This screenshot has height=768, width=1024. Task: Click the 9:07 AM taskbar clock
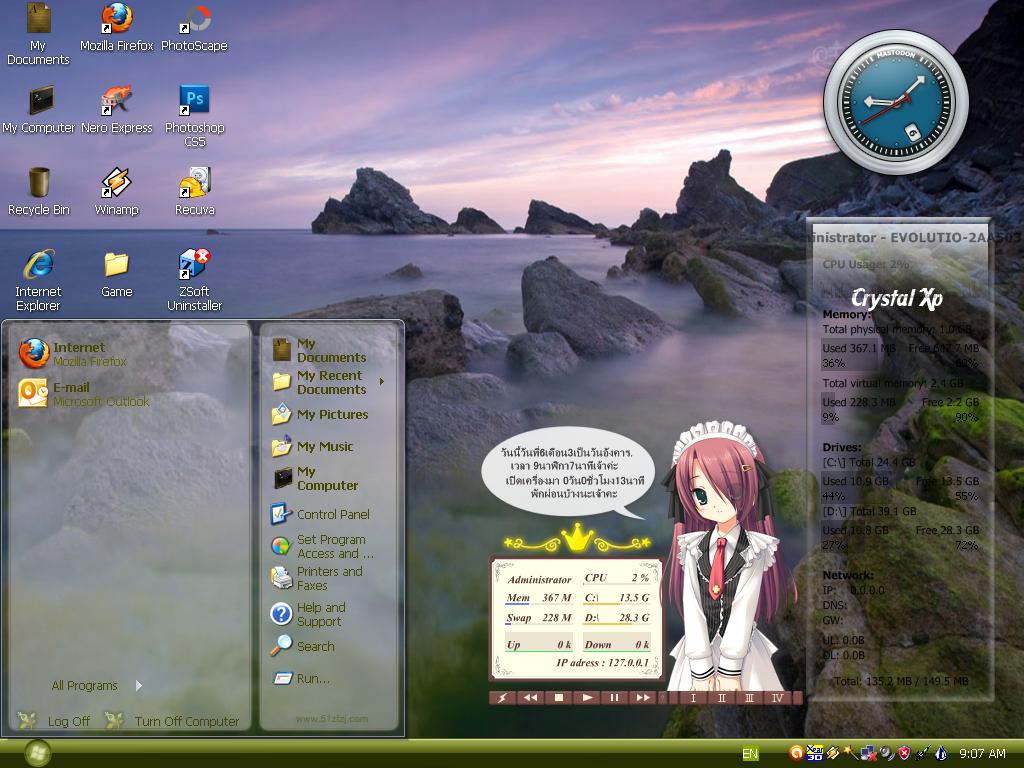[982, 754]
